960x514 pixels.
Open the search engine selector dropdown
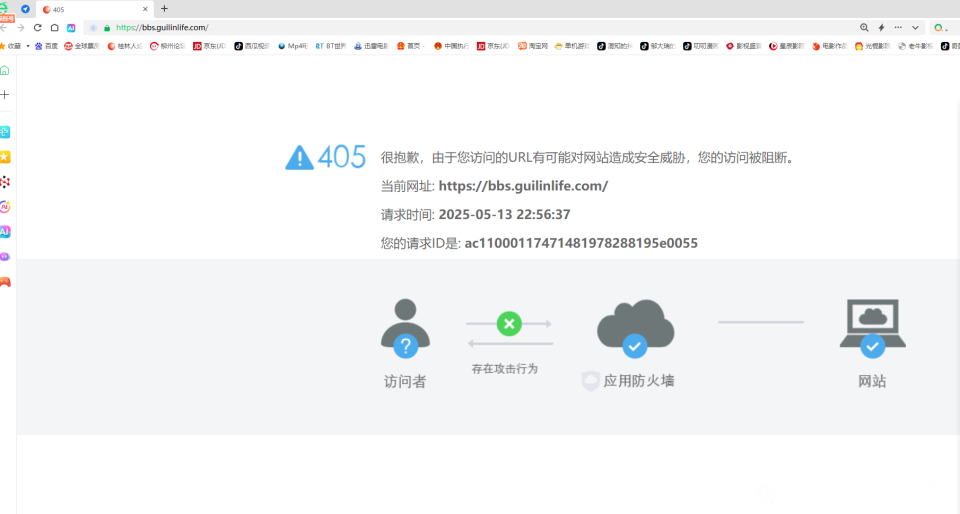pos(941,28)
